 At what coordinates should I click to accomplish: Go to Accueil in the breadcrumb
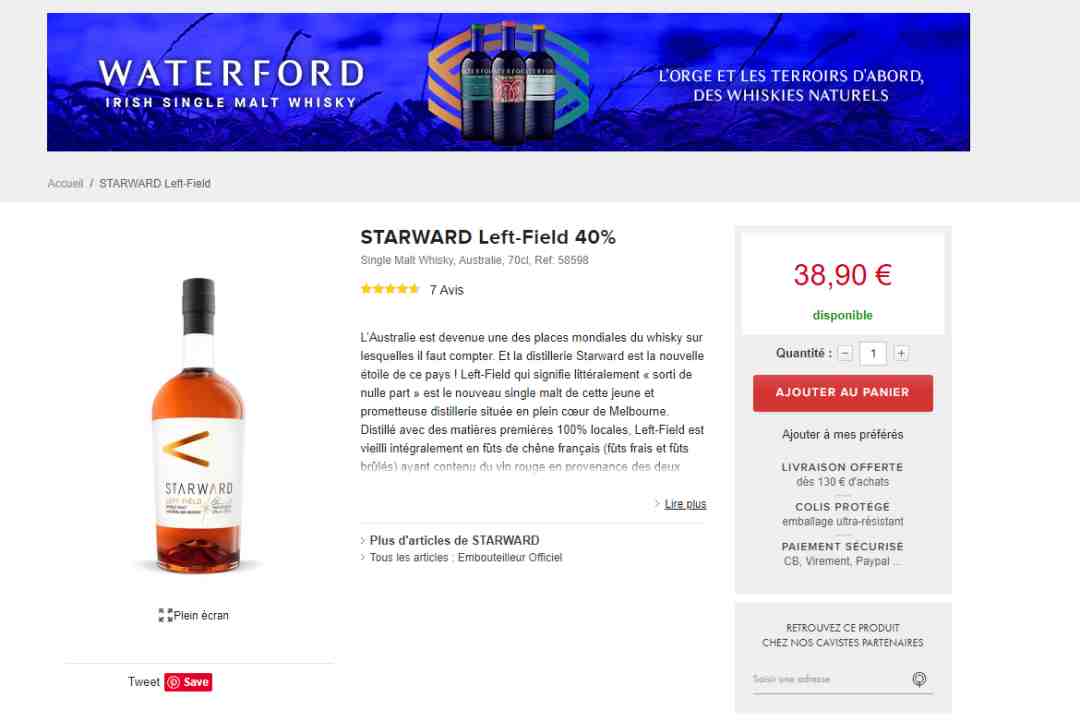tap(65, 183)
